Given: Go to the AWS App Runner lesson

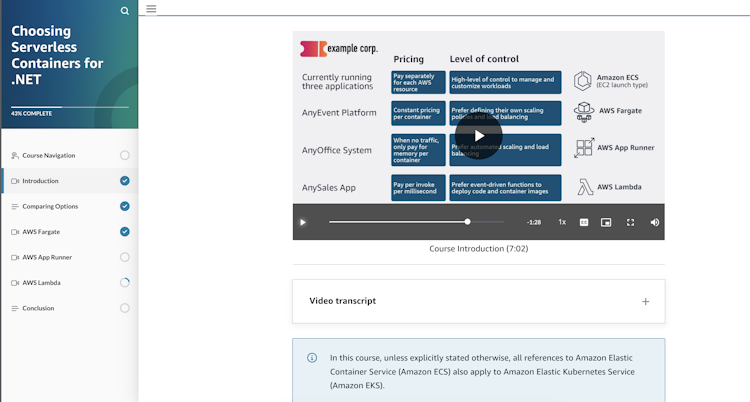Looking at the screenshot, I should pyautogui.click(x=70, y=257).
